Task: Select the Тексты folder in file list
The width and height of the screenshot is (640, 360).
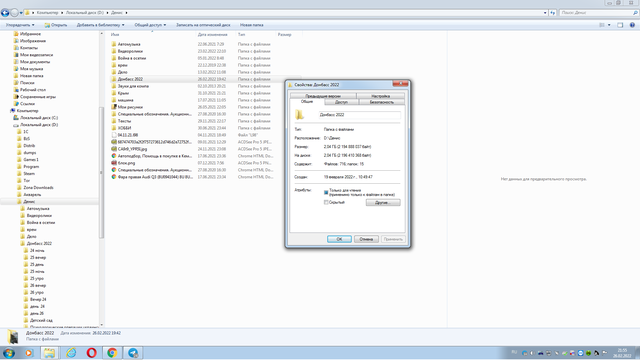Action: pos(124,121)
